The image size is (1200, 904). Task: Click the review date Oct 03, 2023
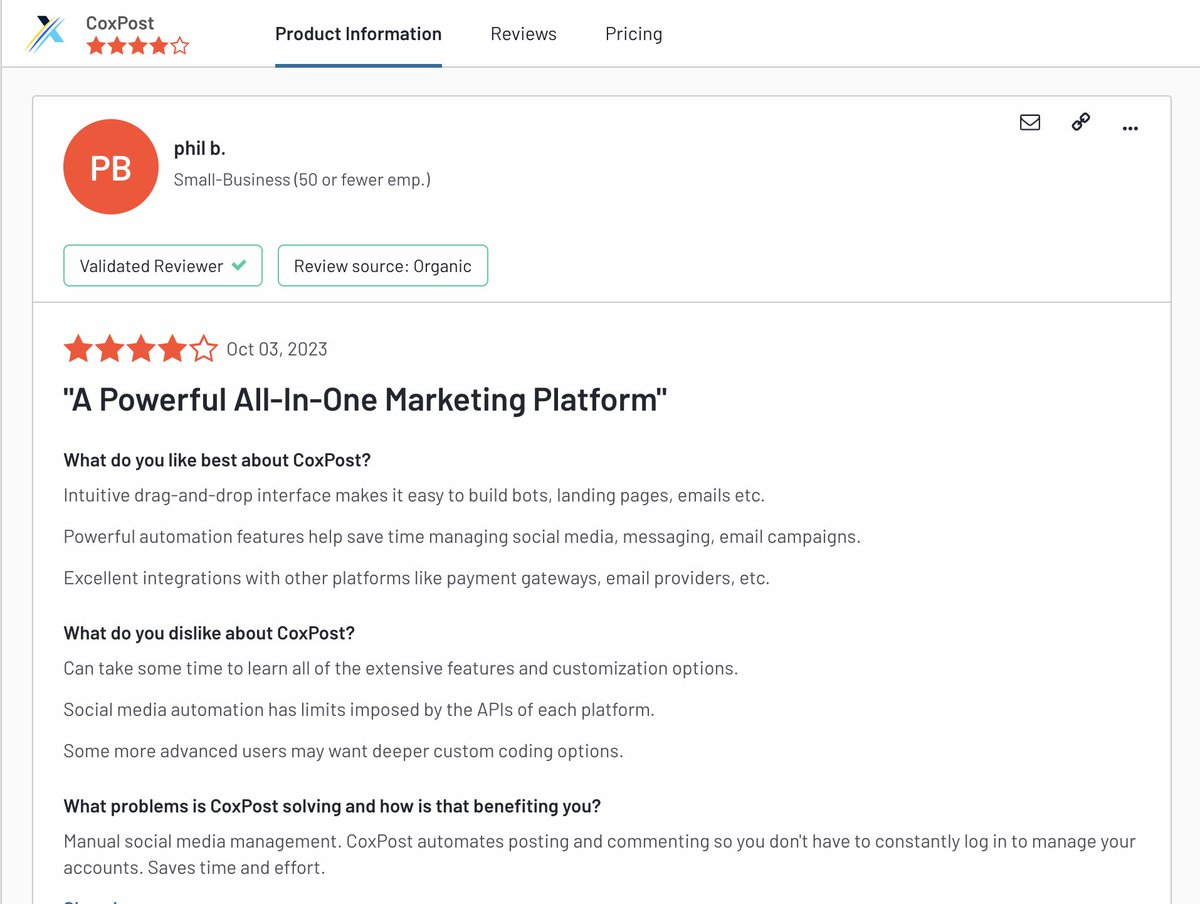coord(277,349)
